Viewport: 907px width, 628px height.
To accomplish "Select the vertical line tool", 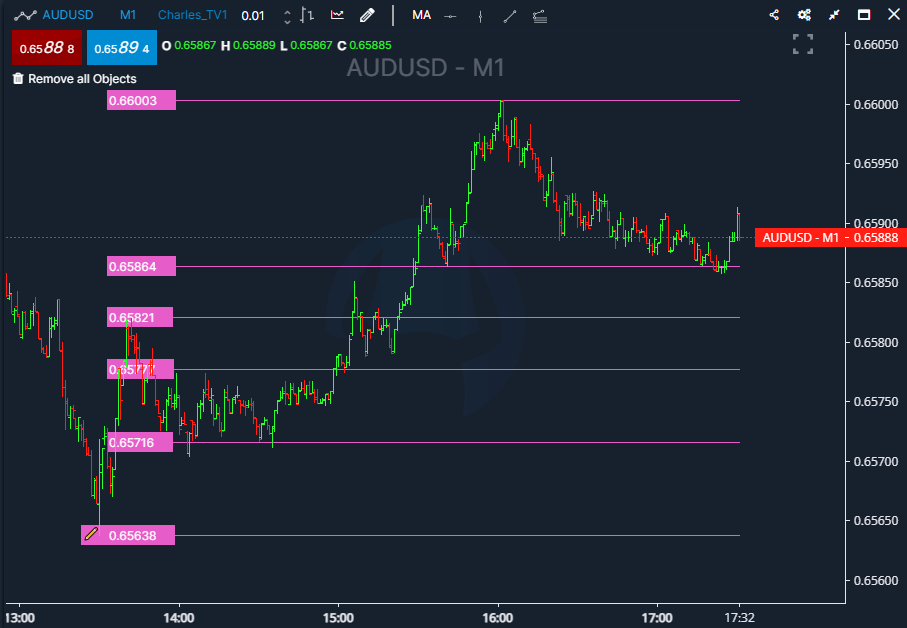I will click(480, 16).
